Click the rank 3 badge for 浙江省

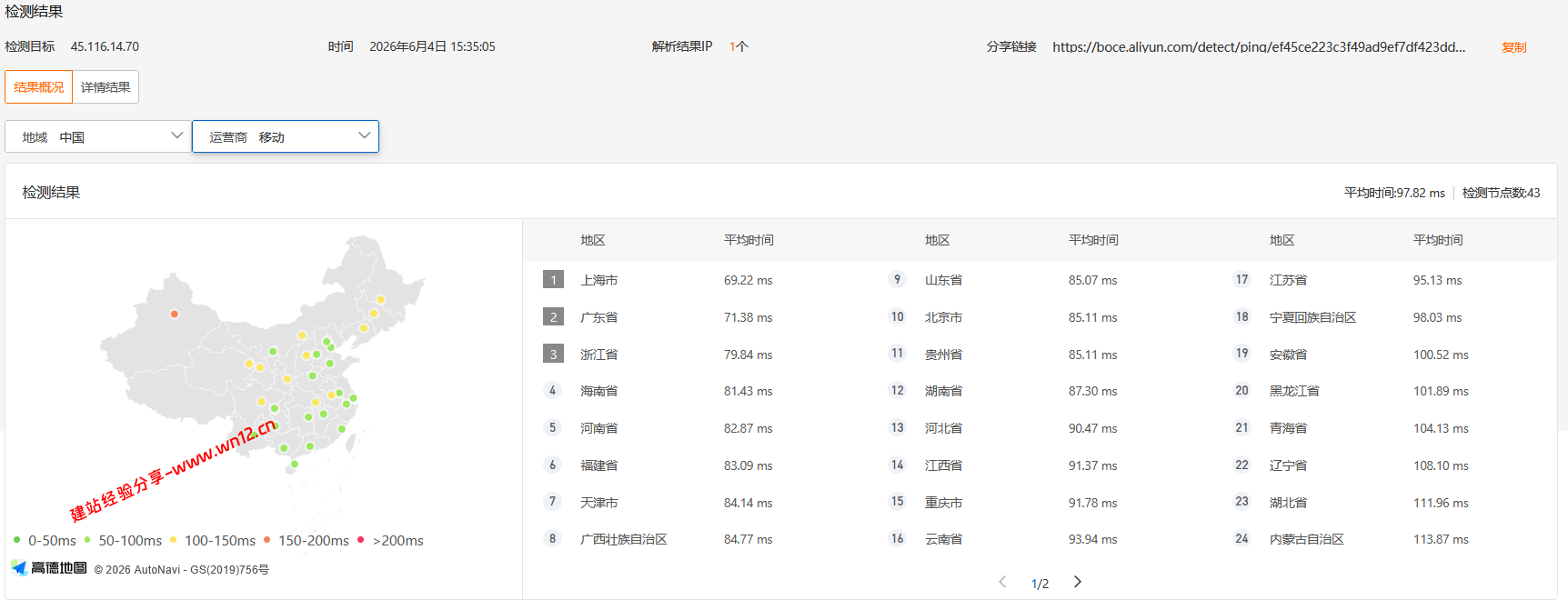click(553, 355)
